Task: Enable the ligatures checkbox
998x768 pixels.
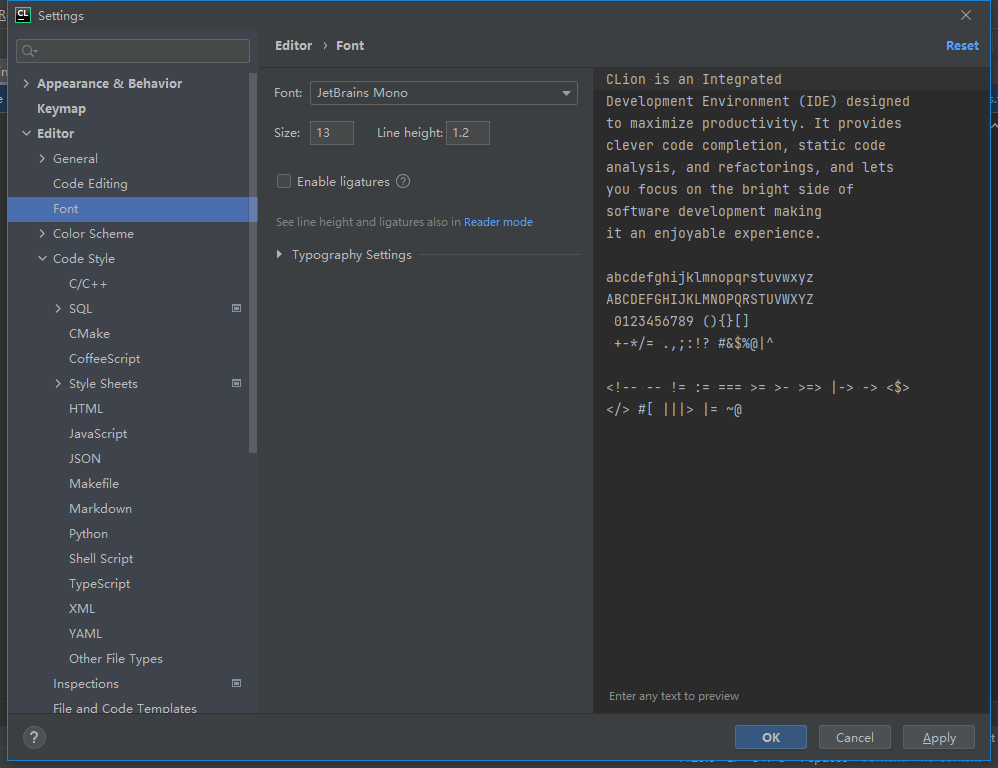Action: (x=284, y=181)
